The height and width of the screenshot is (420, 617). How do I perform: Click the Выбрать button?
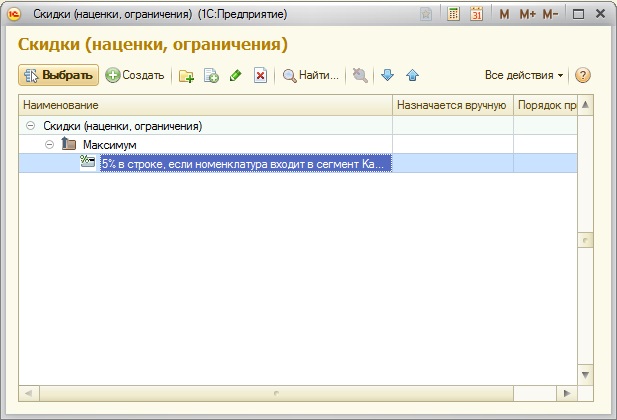pyautogui.click(x=58, y=75)
